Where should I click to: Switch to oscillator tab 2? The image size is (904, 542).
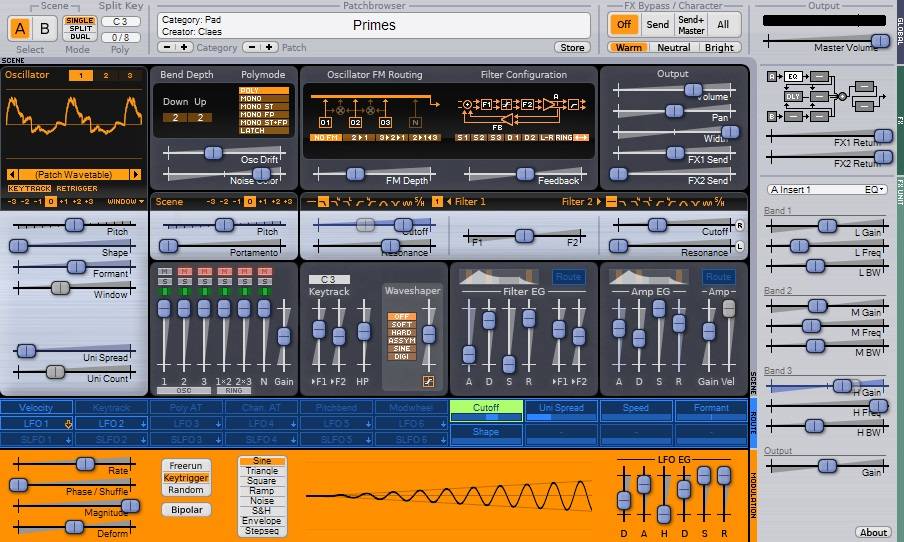(x=104, y=75)
